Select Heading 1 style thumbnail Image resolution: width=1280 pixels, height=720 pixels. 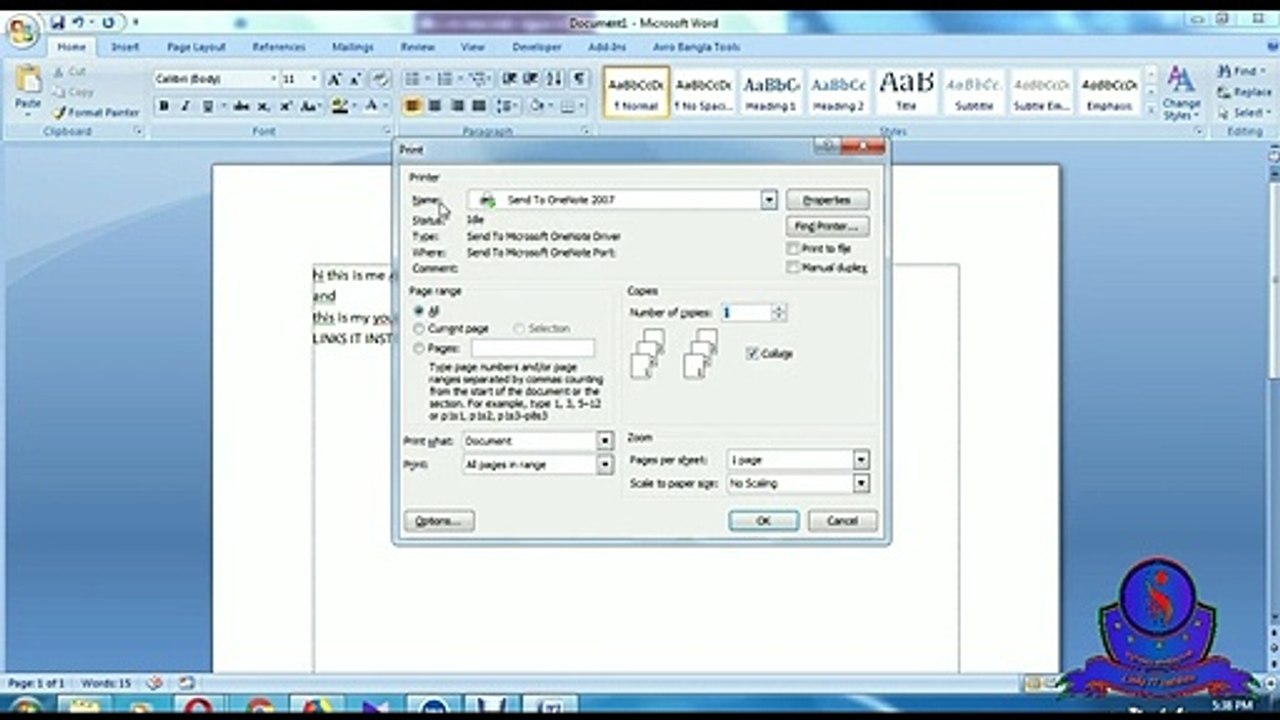(x=771, y=92)
